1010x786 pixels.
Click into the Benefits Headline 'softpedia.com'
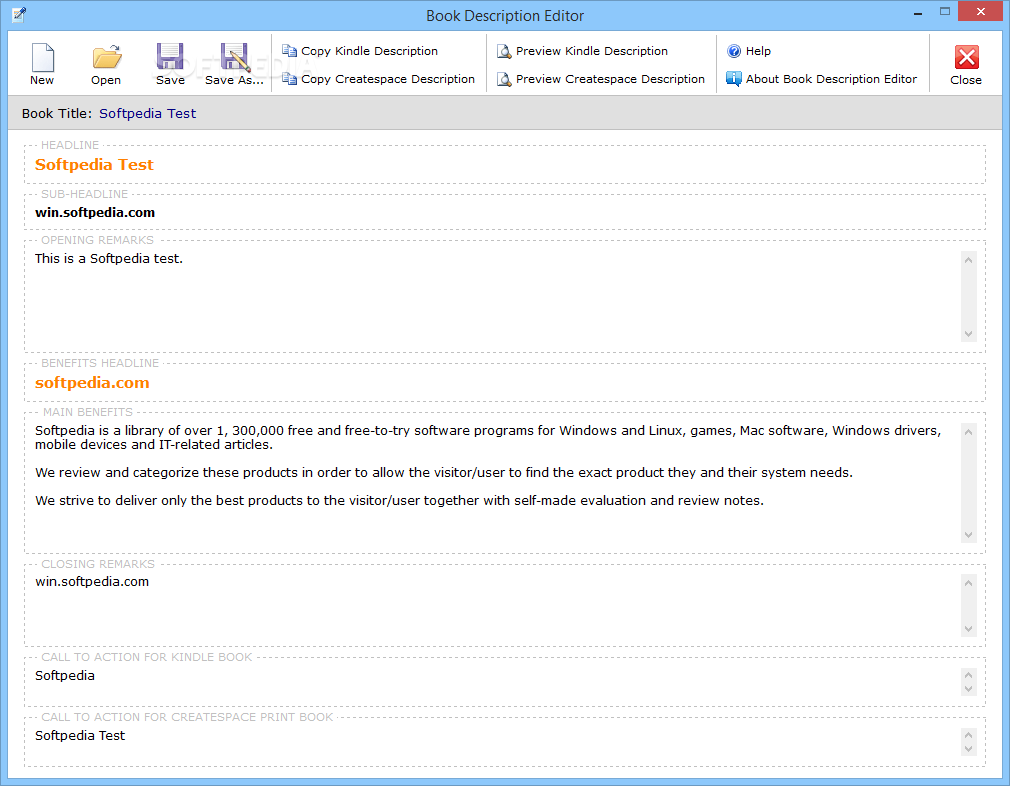pyautogui.click(x=505, y=383)
